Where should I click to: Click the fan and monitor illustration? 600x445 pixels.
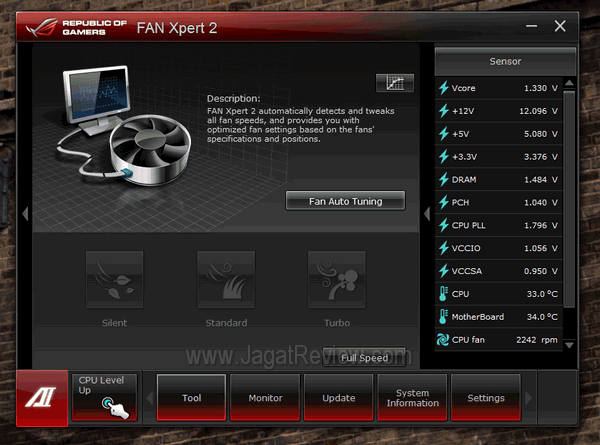(x=124, y=126)
